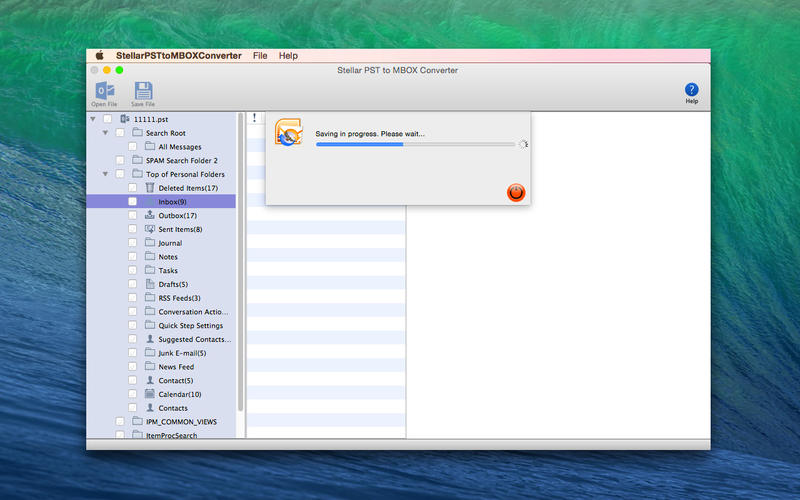Open the Help icon in toolbar
This screenshot has width=800, height=500.
(x=691, y=90)
